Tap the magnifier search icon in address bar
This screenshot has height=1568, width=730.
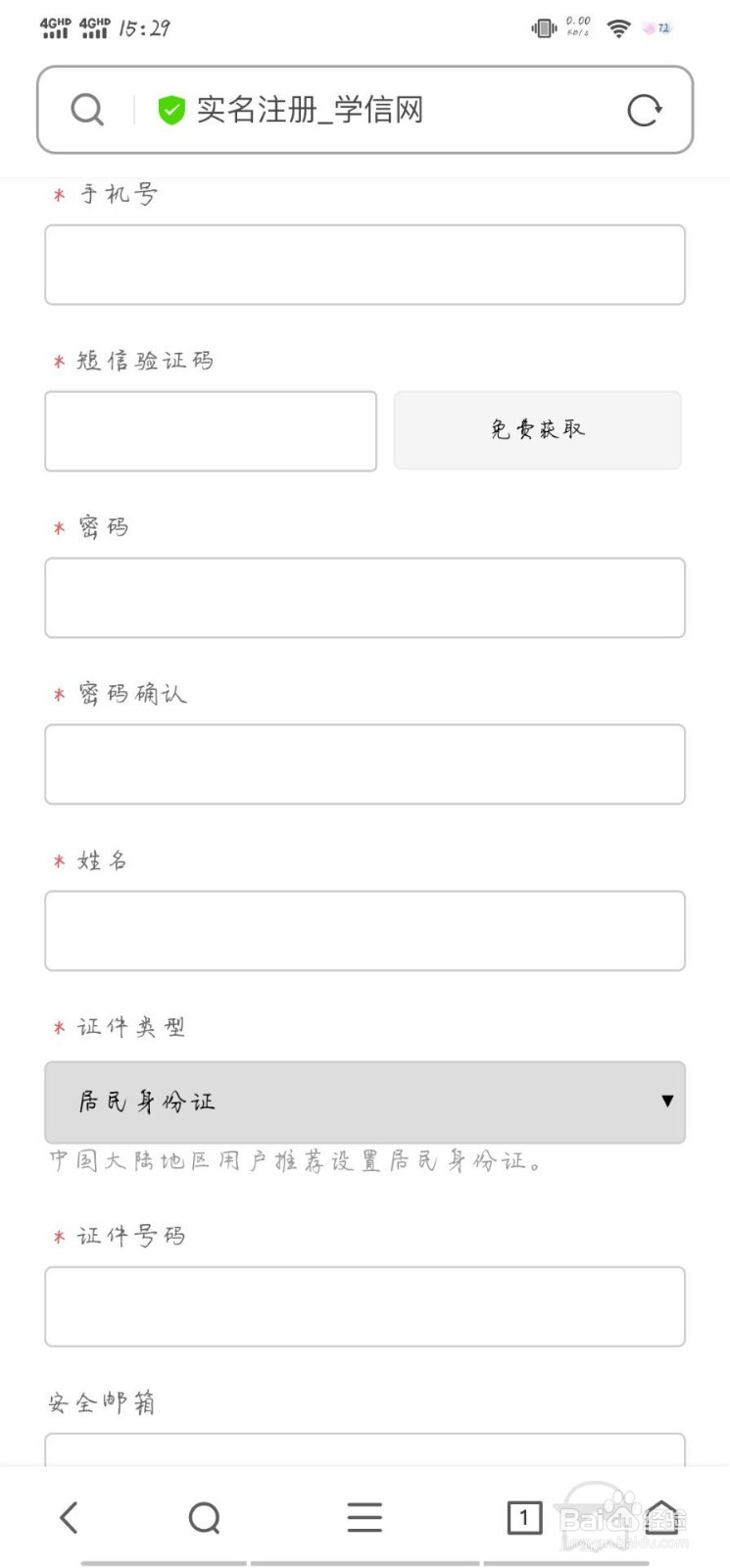87,109
